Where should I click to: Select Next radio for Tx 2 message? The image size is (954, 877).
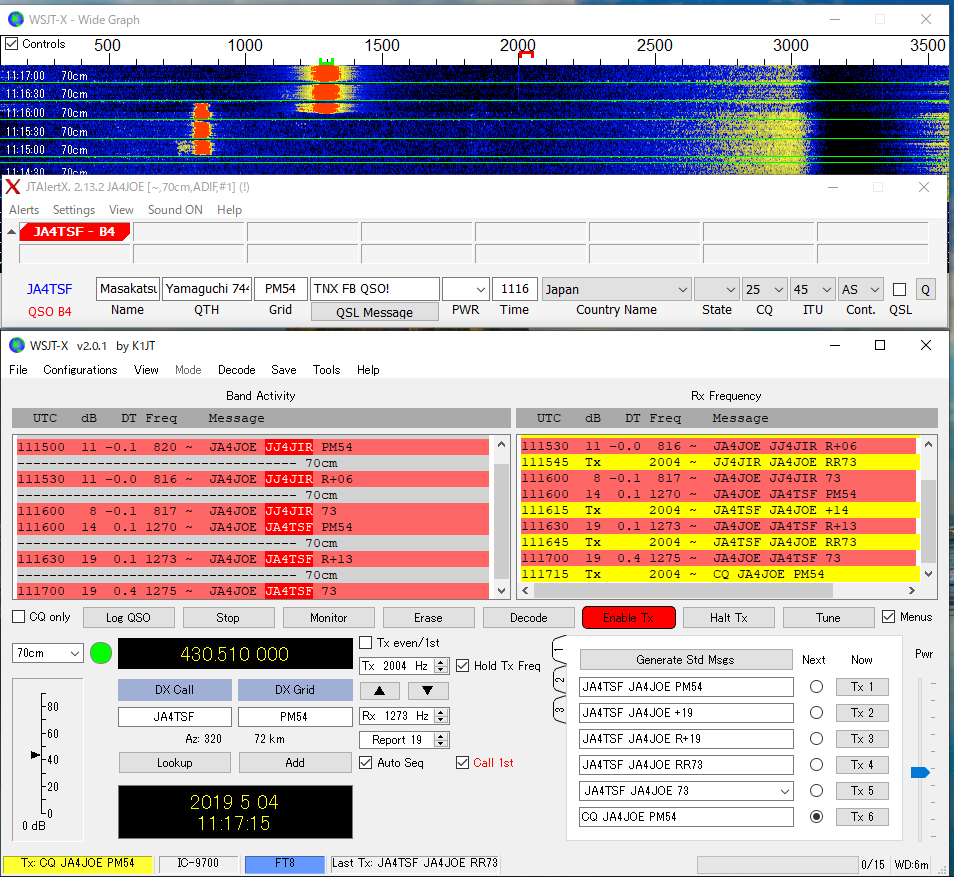816,713
